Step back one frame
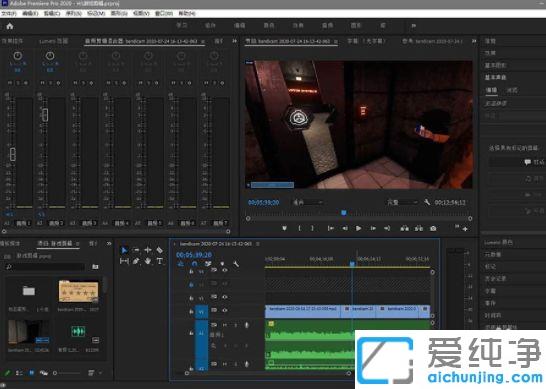Screen dimensions: 546x389 point(345,228)
